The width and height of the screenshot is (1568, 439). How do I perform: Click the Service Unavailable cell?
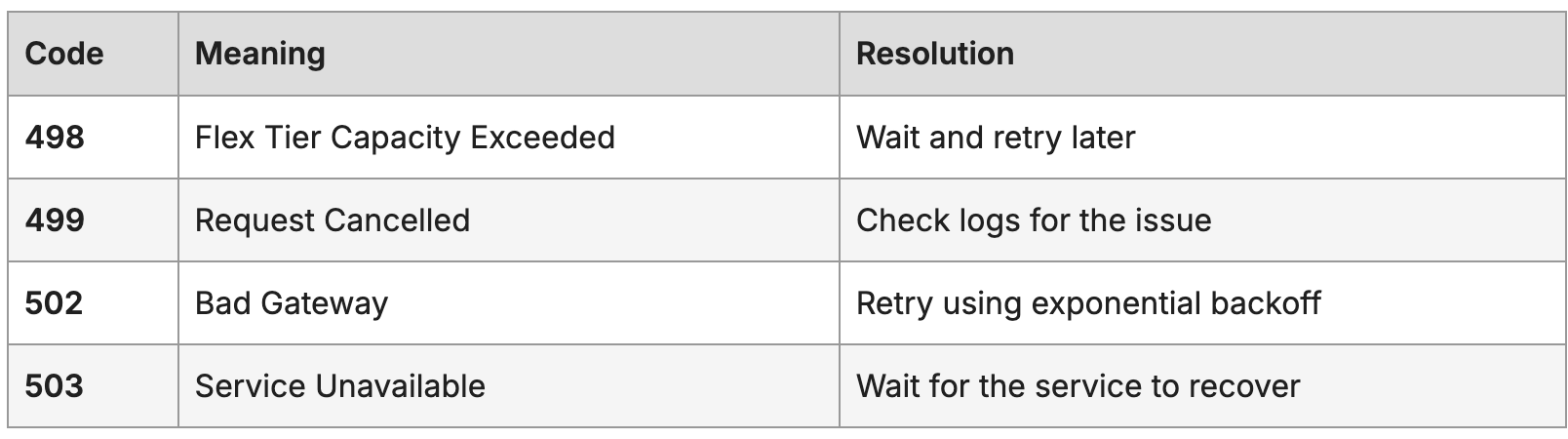point(340,386)
